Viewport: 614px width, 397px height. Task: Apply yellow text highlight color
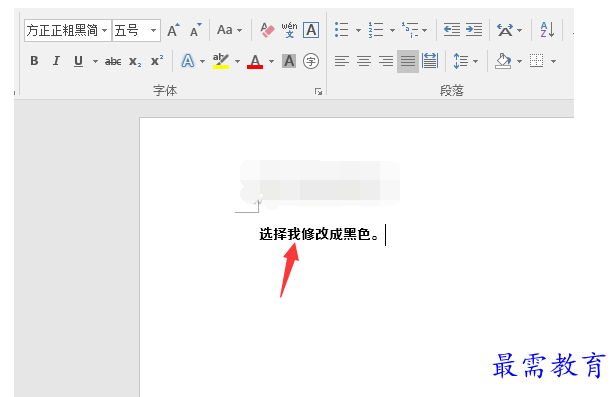click(221, 61)
